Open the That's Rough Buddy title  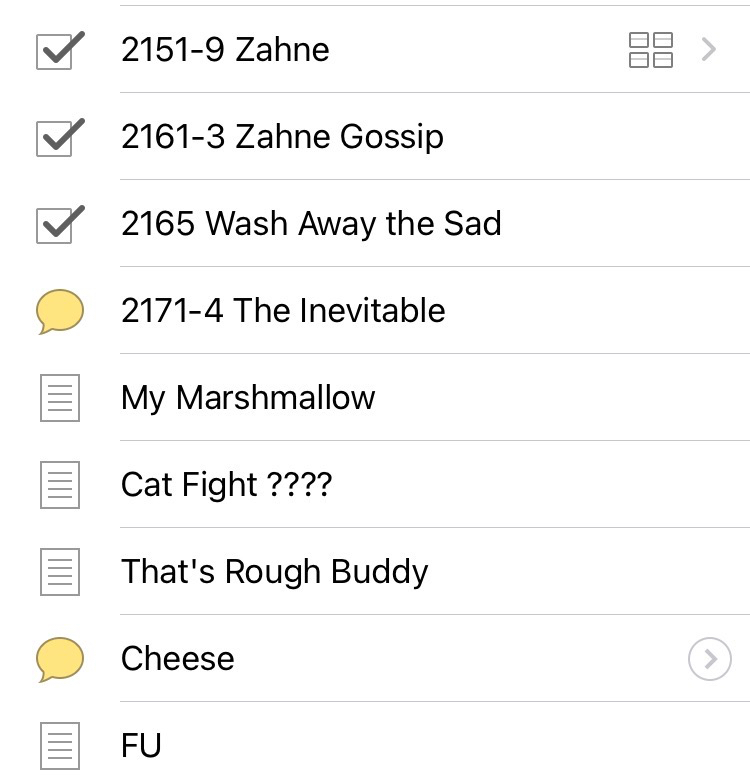point(274,572)
